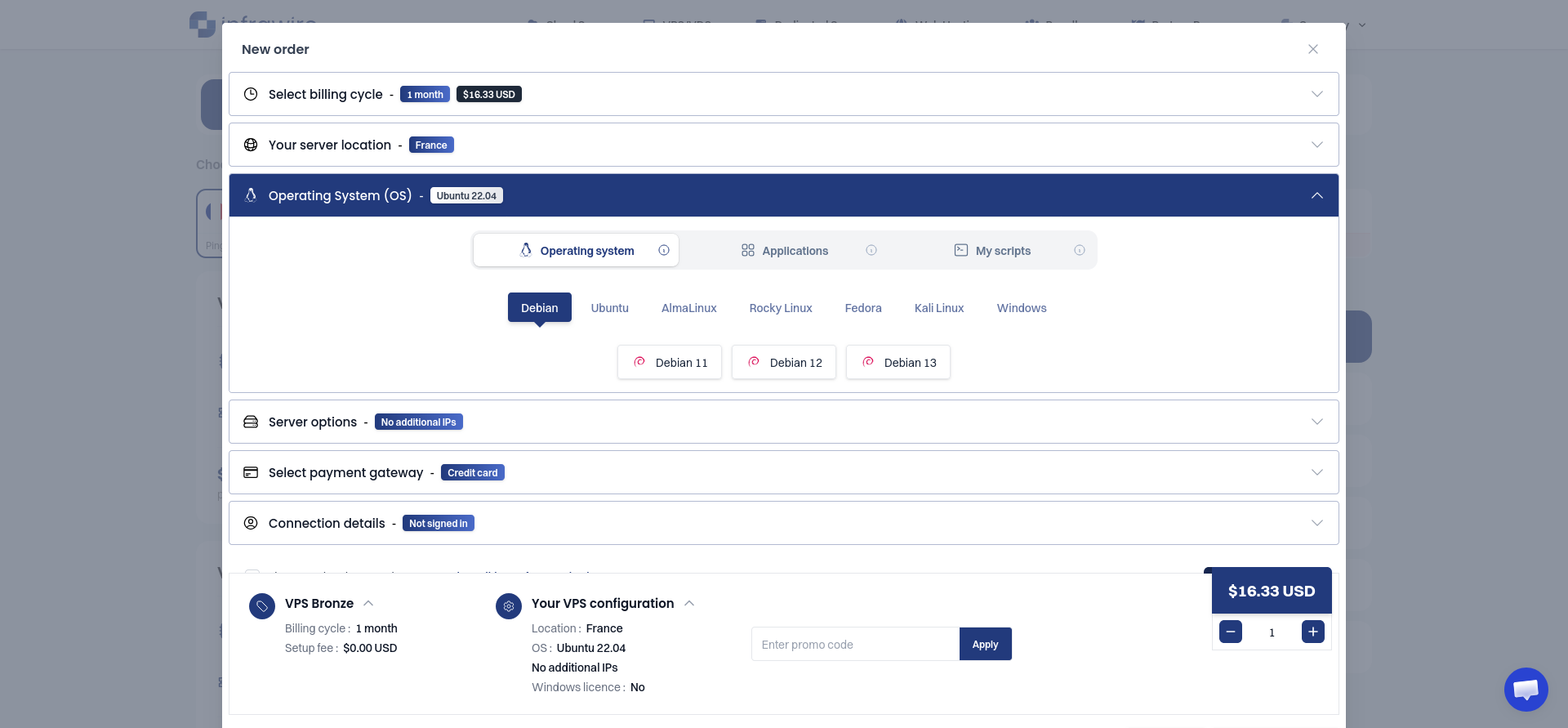Switch to the My scripts tab
Screen dimensions: 1568x728
992,250
